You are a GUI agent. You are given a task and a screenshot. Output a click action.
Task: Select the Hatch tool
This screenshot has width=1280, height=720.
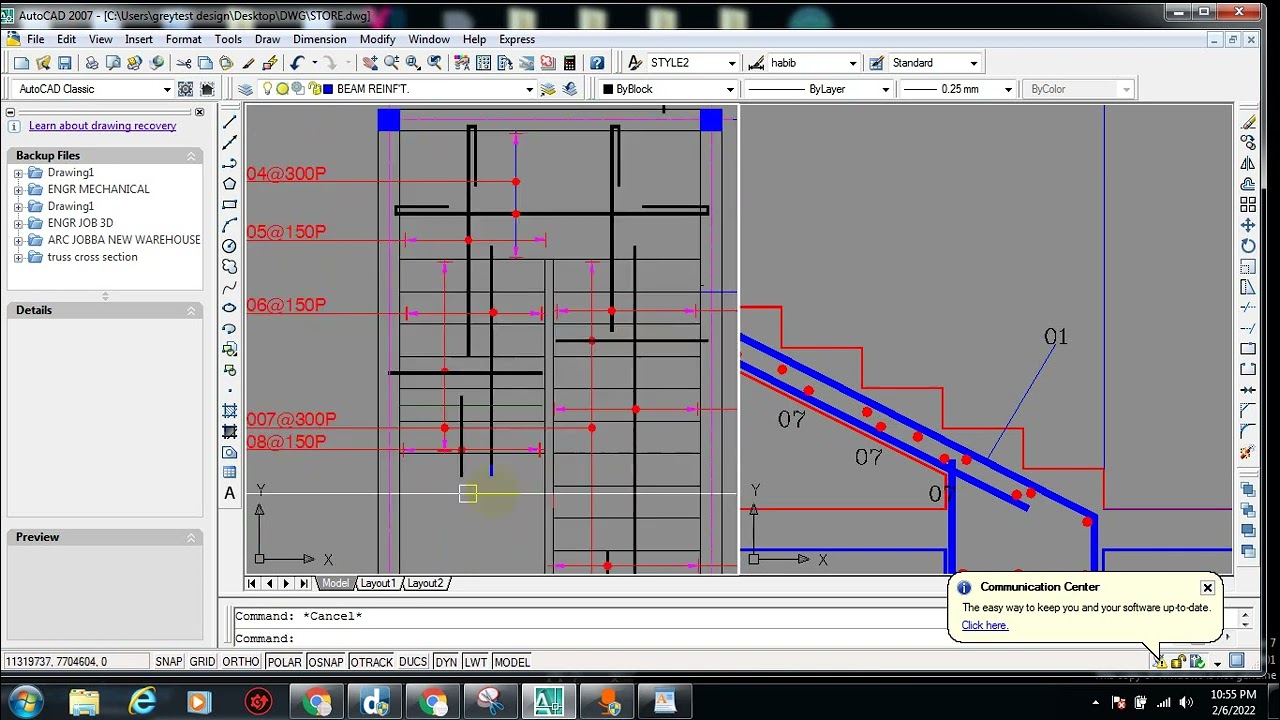click(230, 411)
